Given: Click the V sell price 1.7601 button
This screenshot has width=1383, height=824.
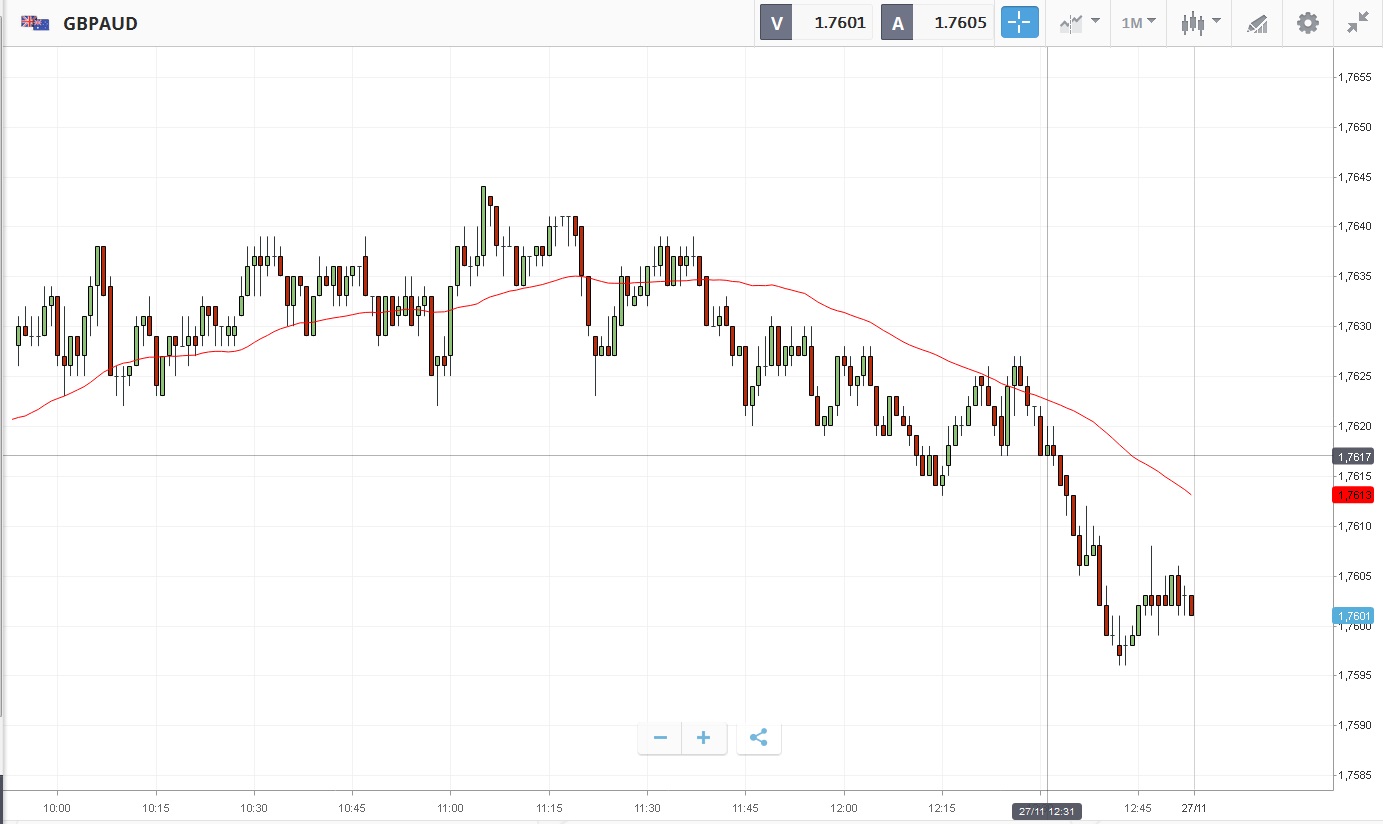Looking at the screenshot, I should click(817, 23).
